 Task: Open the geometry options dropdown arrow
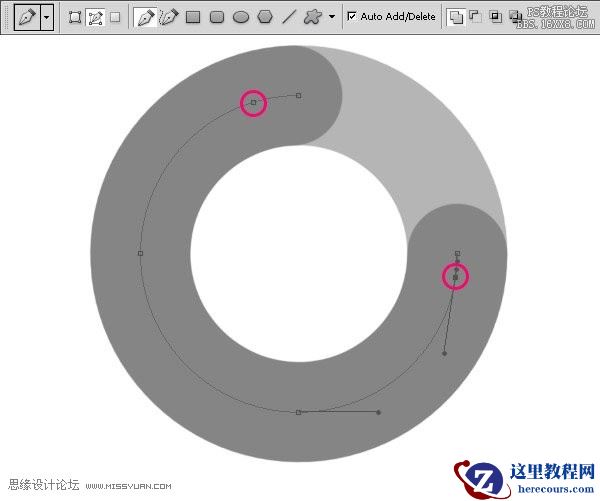click(x=332, y=17)
